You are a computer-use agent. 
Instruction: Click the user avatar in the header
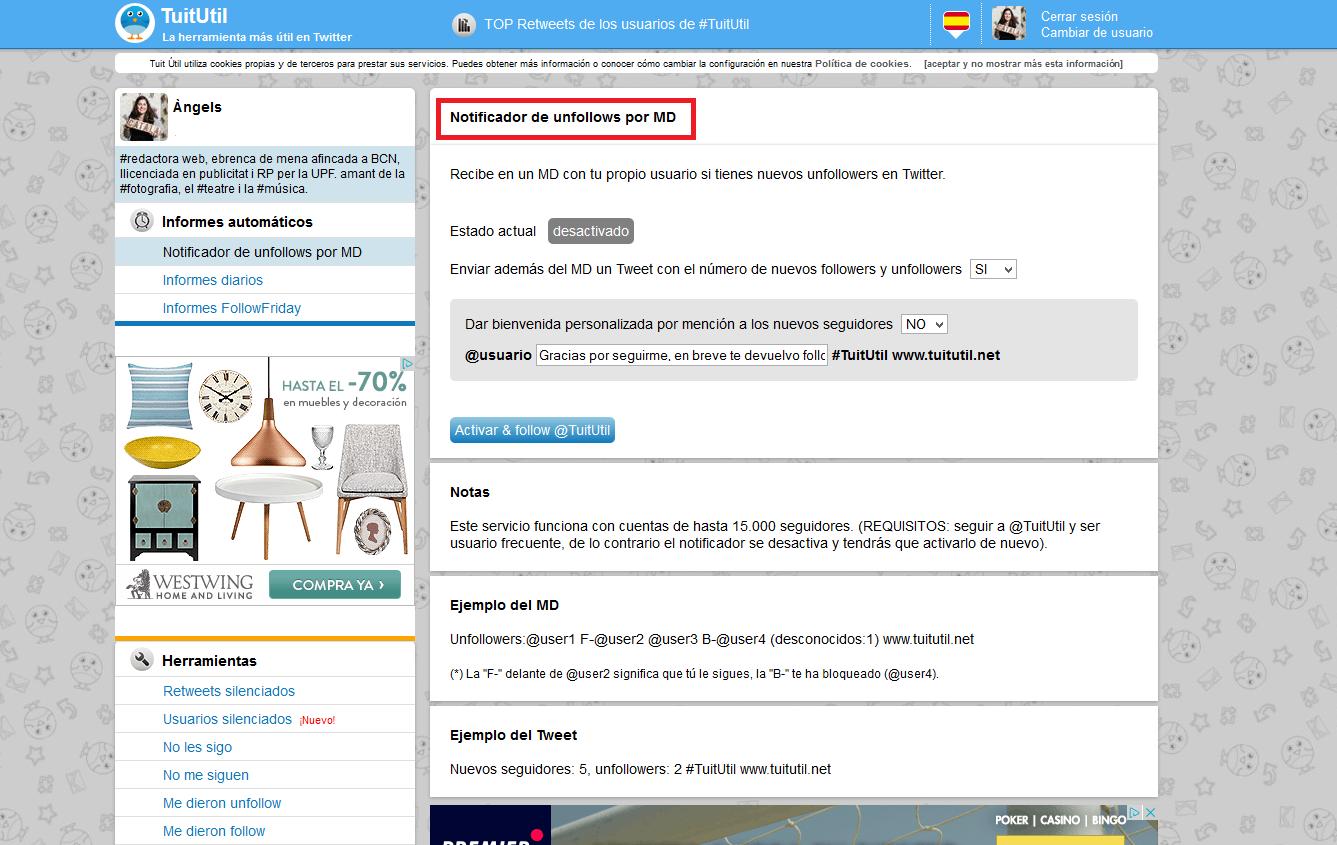[x=1009, y=23]
